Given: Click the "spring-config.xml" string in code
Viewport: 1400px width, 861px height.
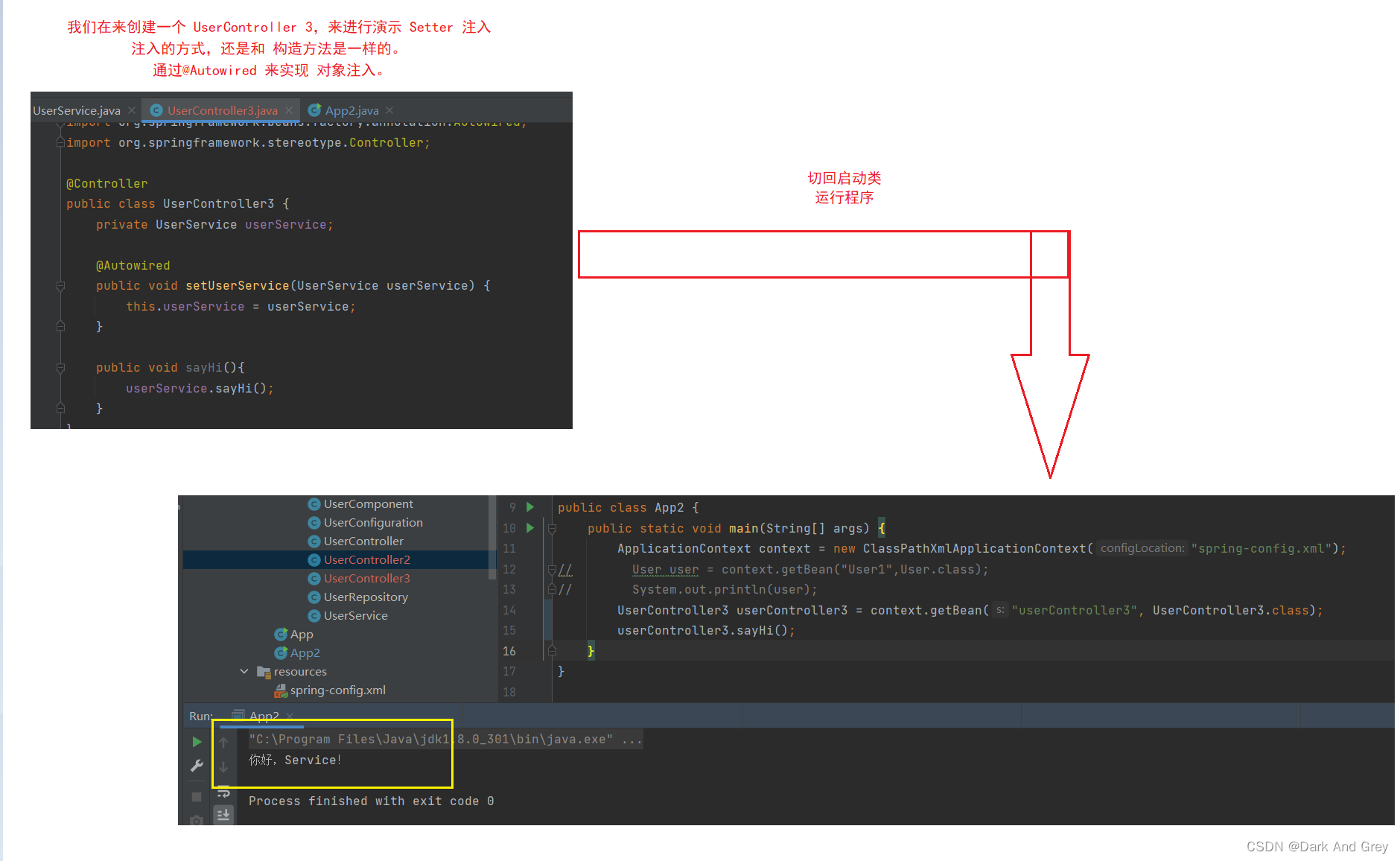Looking at the screenshot, I should point(1261,549).
